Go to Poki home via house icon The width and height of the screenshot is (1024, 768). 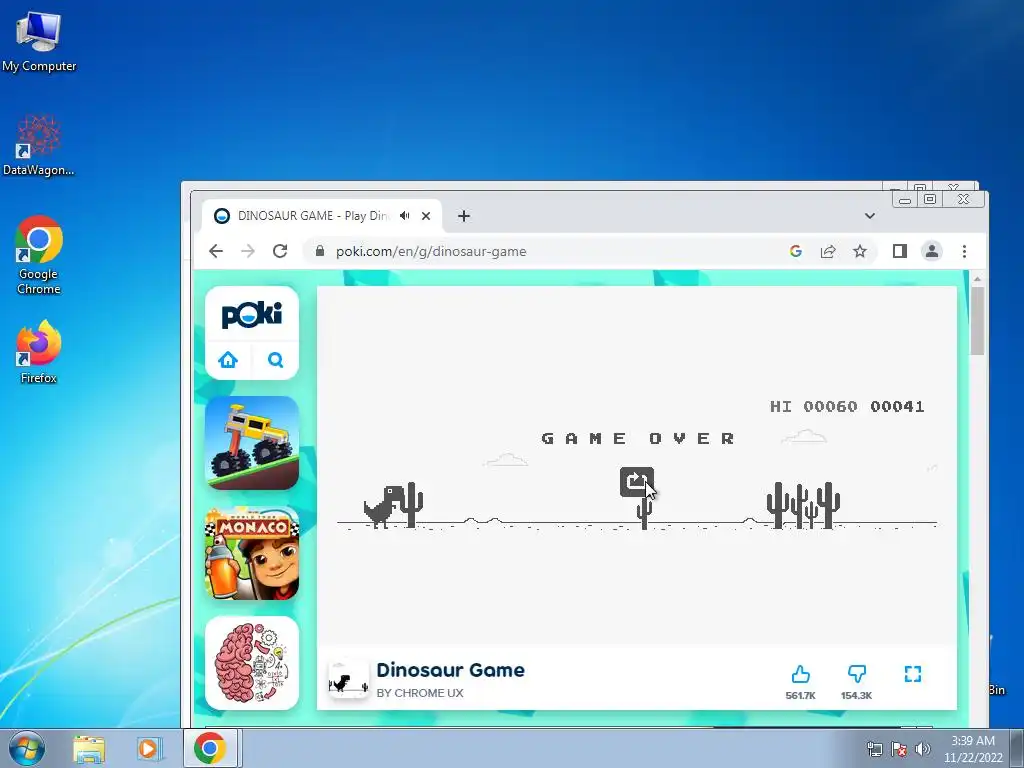tap(228, 360)
